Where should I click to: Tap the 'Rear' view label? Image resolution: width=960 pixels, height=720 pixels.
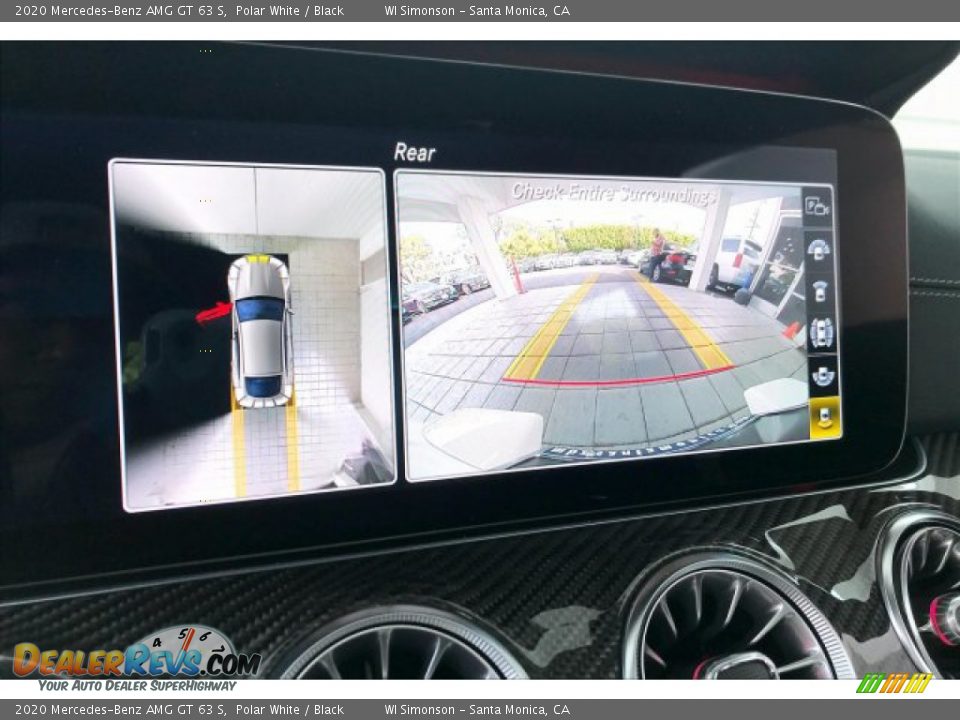tap(414, 152)
